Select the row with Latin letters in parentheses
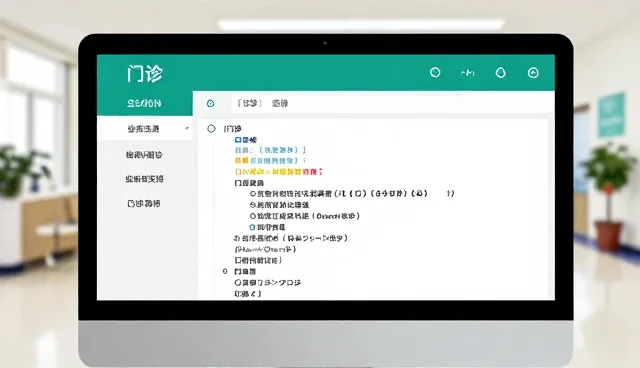The image size is (640, 368). point(265,249)
